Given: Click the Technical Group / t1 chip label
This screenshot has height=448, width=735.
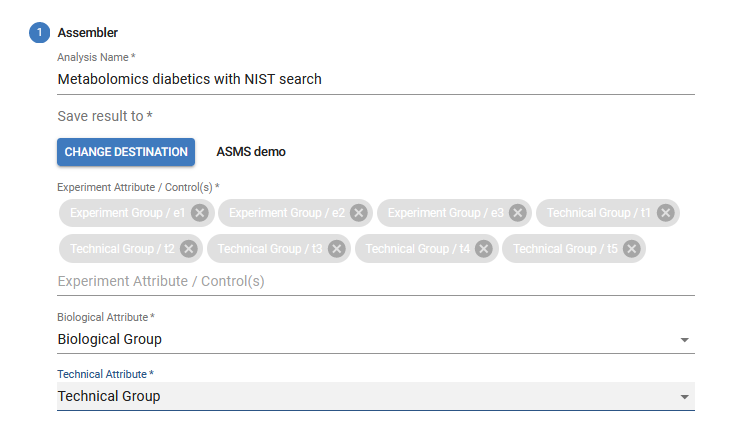Looking at the screenshot, I should pos(599,213).
